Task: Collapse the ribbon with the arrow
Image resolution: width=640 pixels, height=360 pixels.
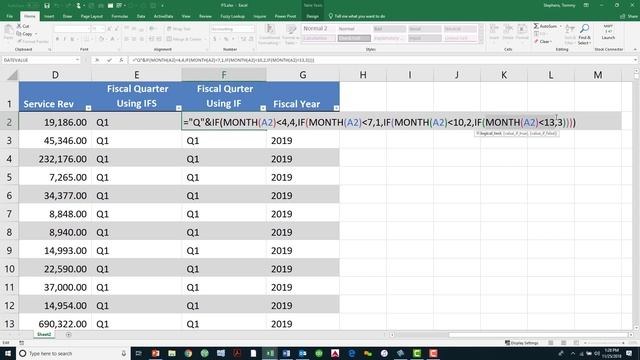Action: point(635,49)
